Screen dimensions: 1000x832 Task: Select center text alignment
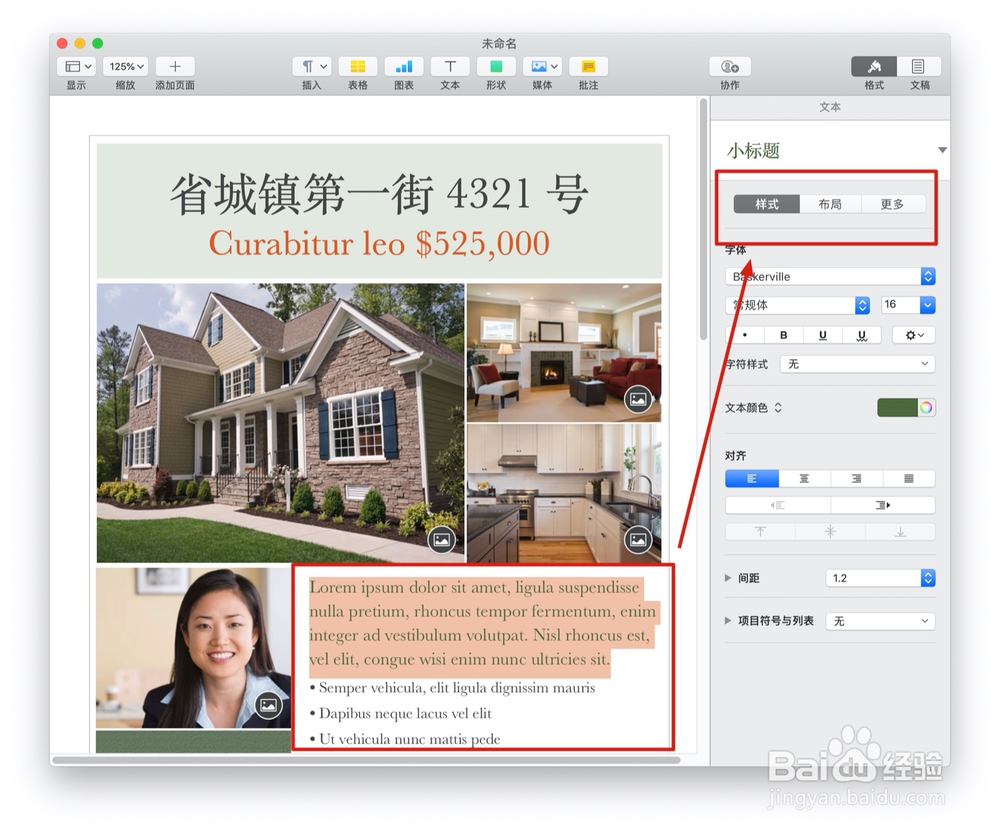804,478
